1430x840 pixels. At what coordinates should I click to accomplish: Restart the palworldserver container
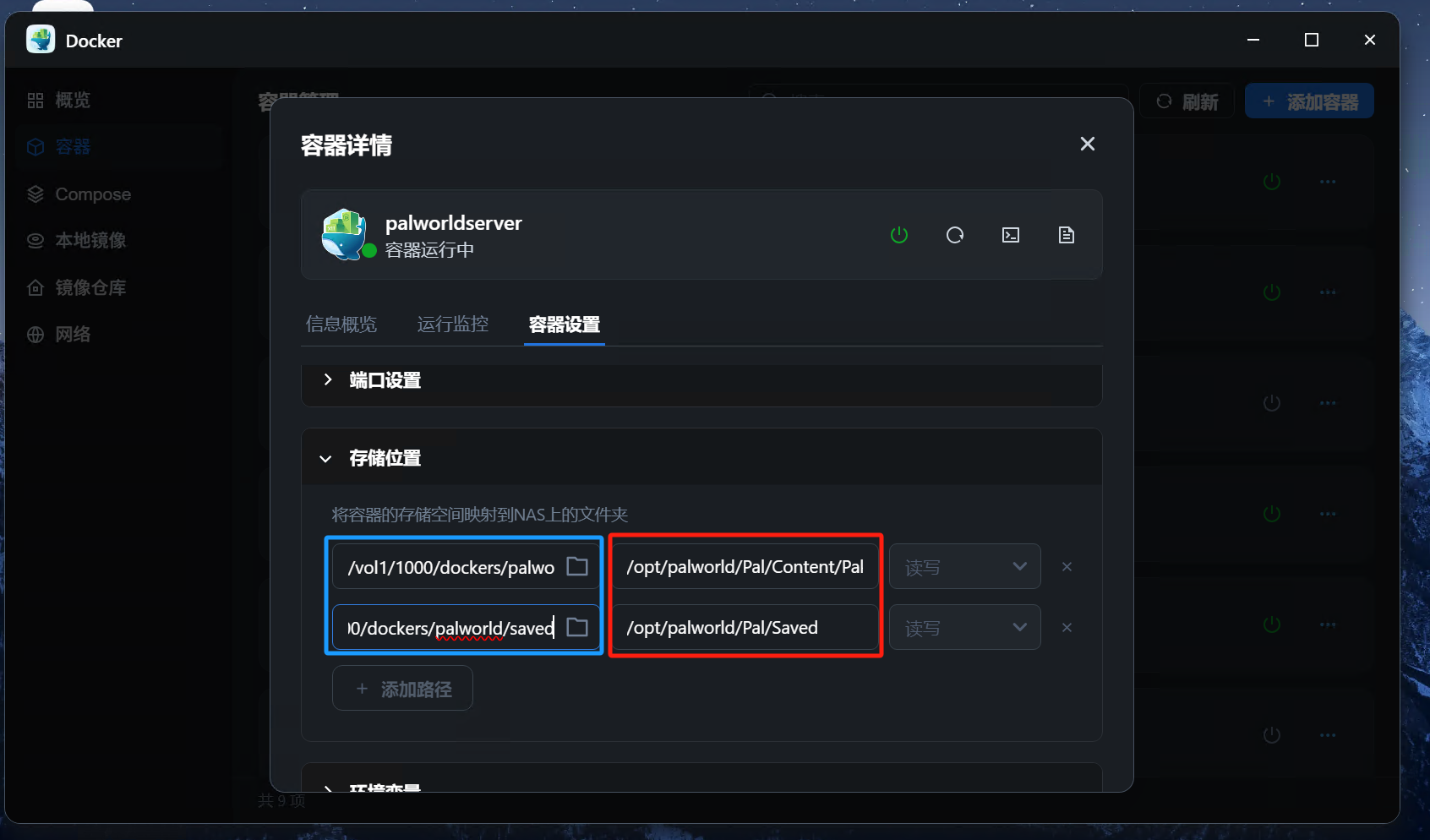click(955, 235)
